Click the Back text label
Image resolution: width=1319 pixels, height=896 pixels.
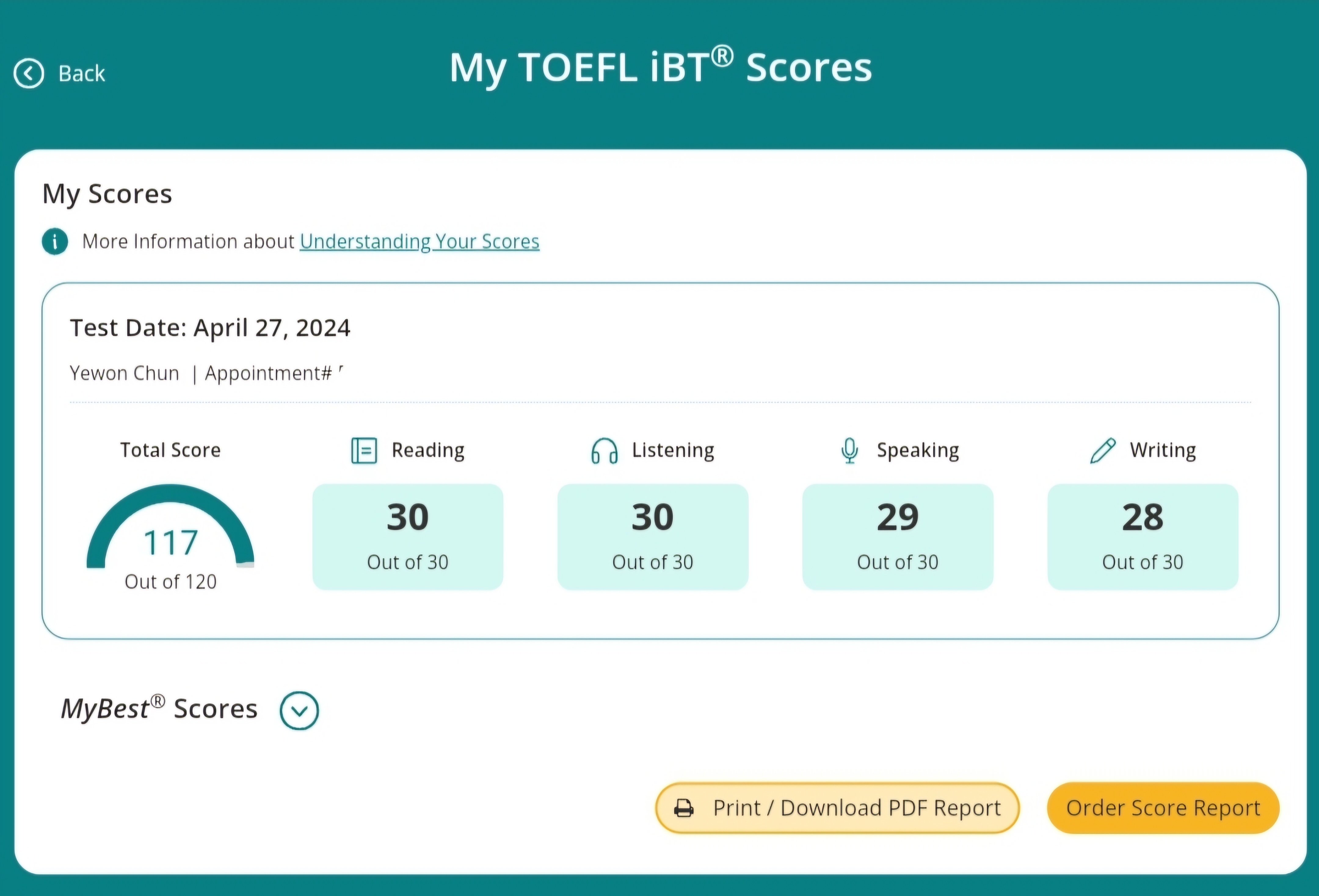[x=82, y=74]
